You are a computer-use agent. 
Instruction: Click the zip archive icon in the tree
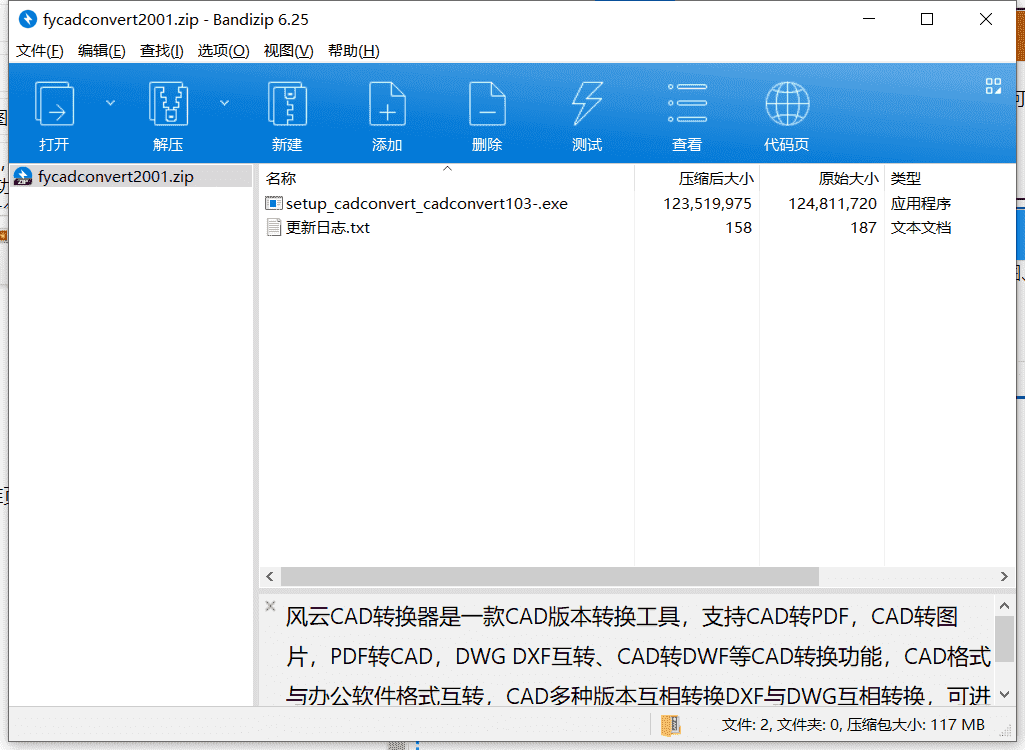23,177
